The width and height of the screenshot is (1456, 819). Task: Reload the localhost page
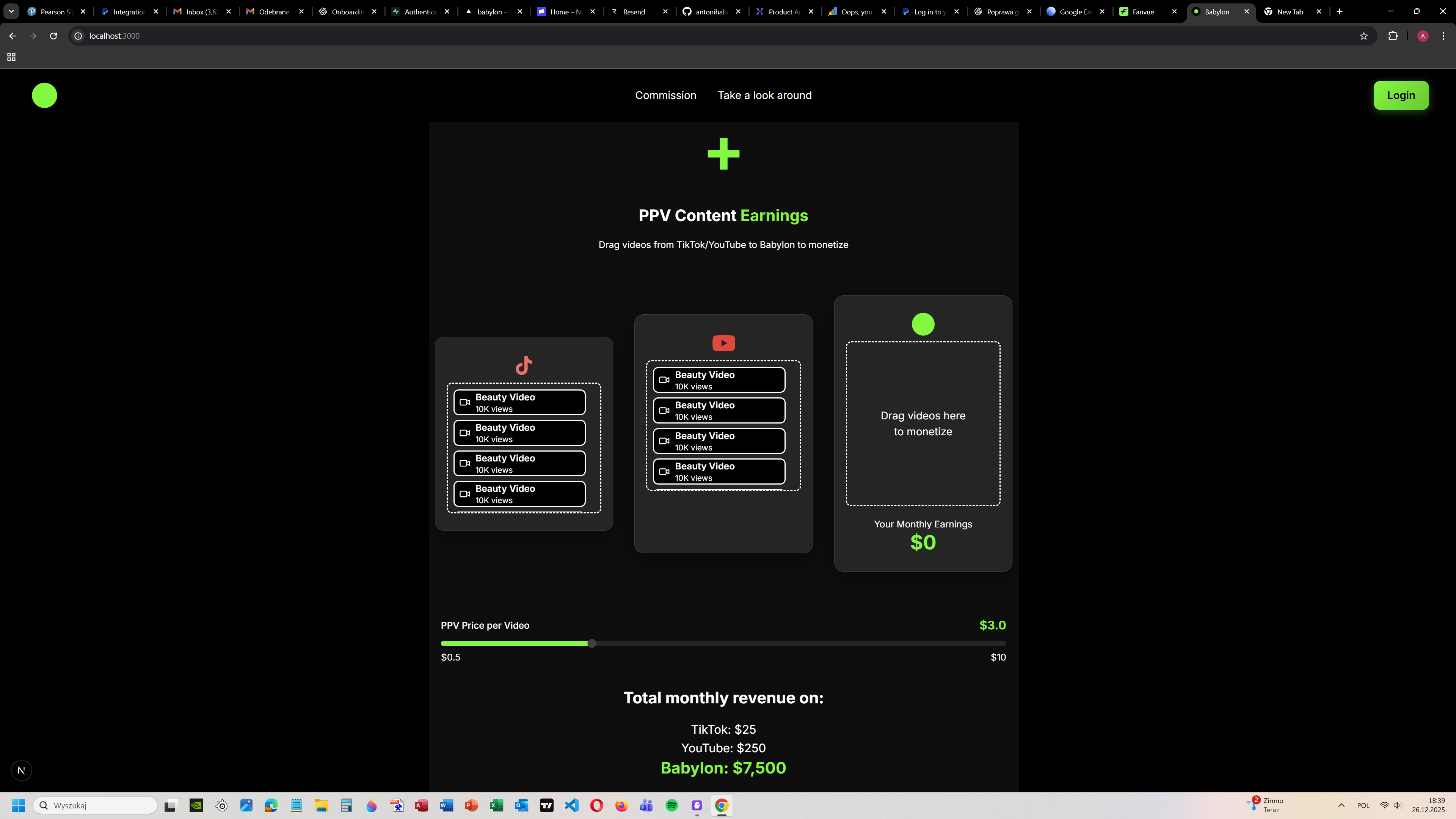pyautogui.click(x=53, y=36)
